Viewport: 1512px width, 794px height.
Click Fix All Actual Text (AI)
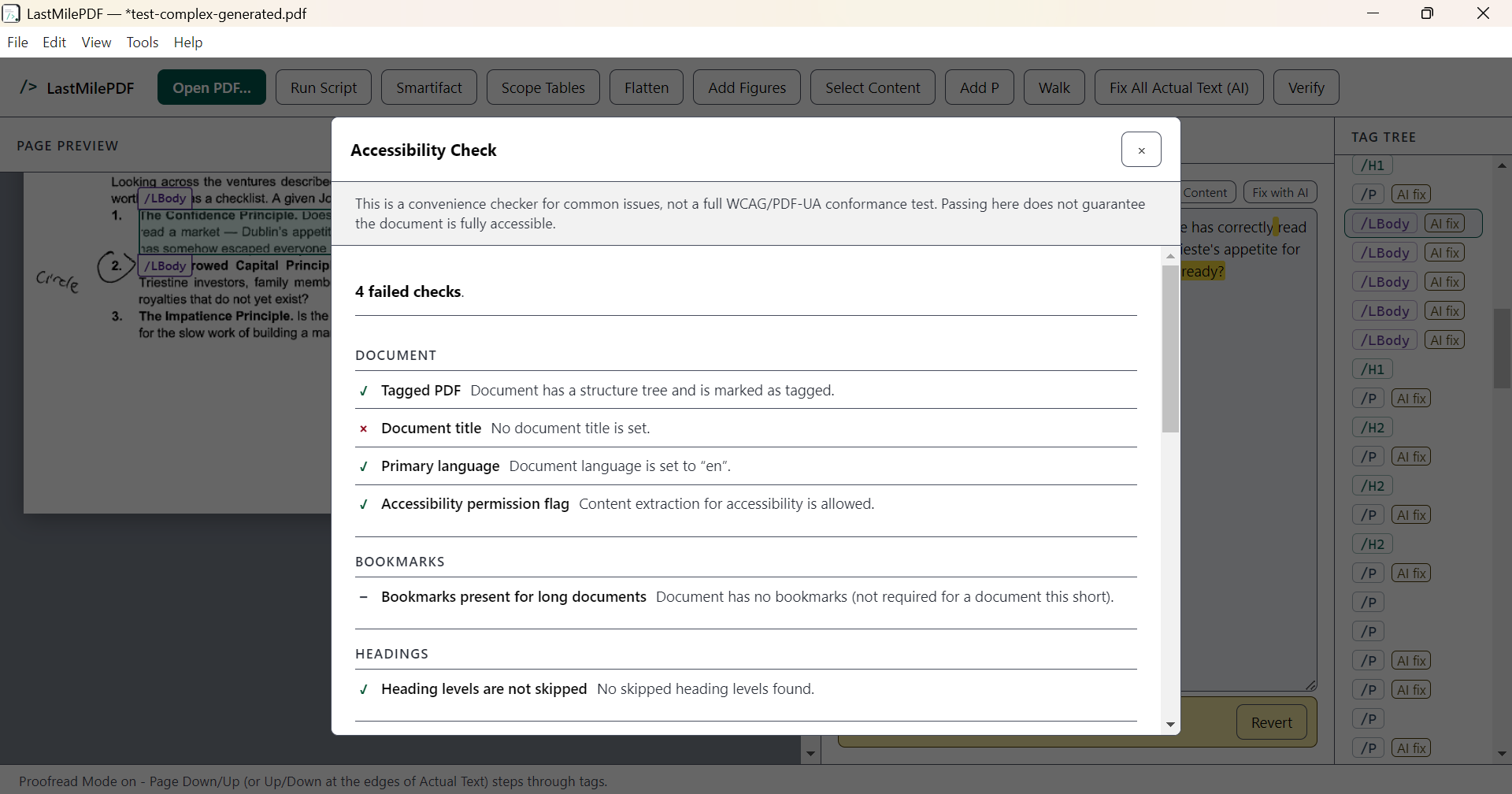pyautogui.click(x=1179, y=87)
